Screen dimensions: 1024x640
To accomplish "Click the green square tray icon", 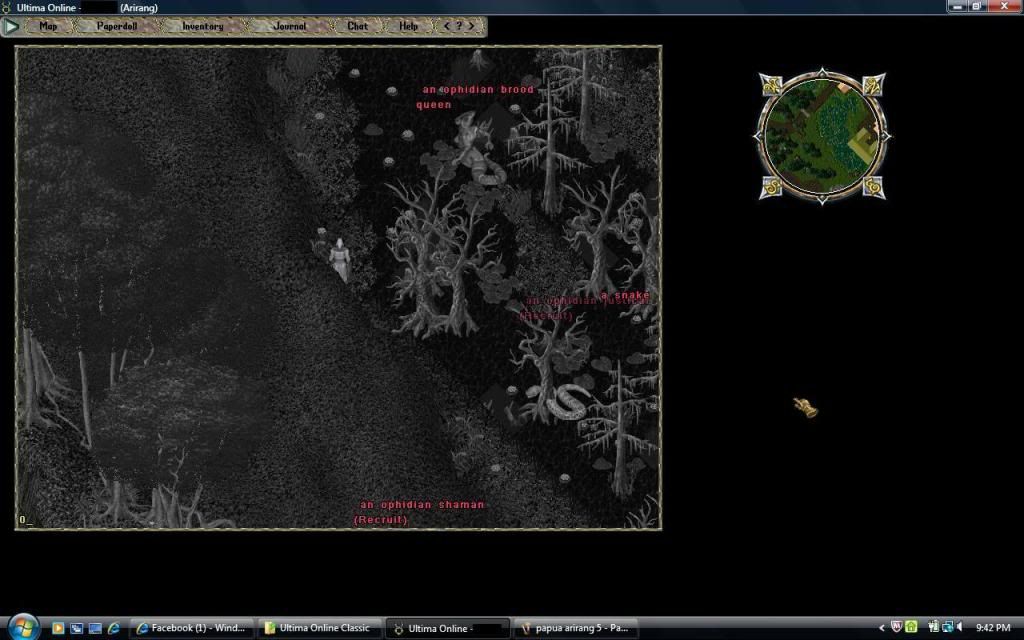I will (x=911, y=627).
